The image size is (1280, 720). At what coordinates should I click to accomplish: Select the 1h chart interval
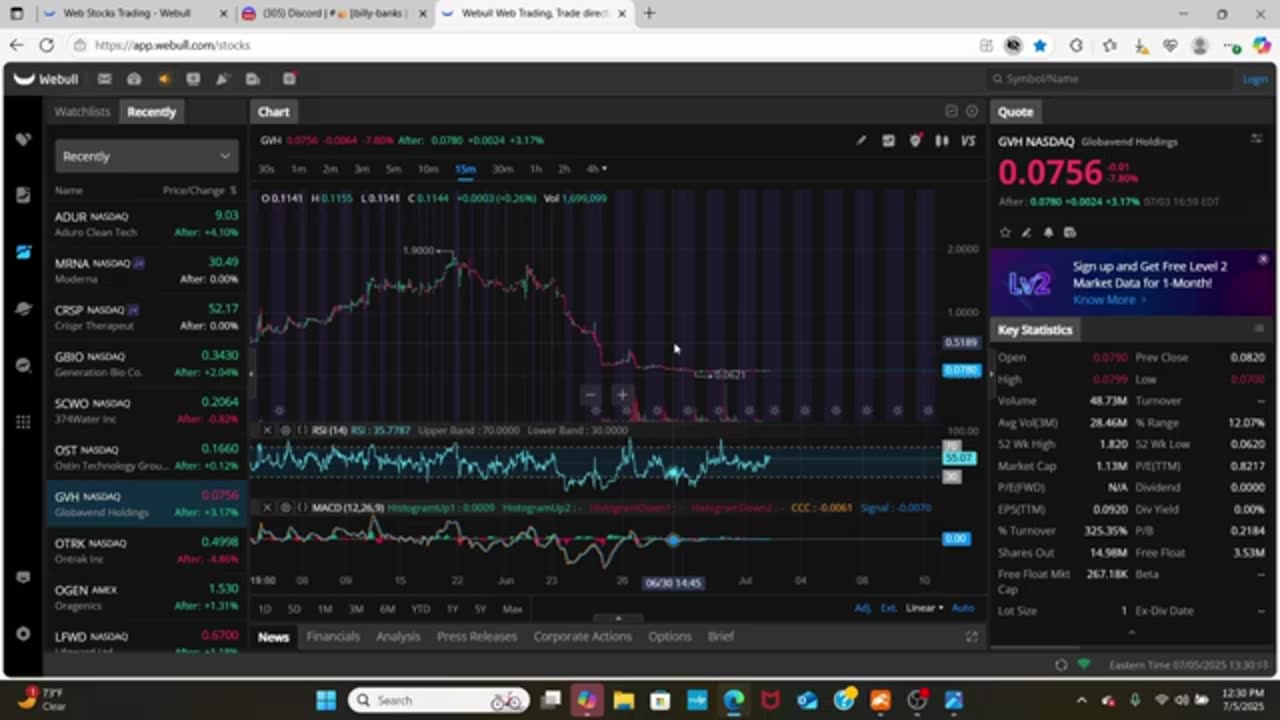[x=536, y=169]
